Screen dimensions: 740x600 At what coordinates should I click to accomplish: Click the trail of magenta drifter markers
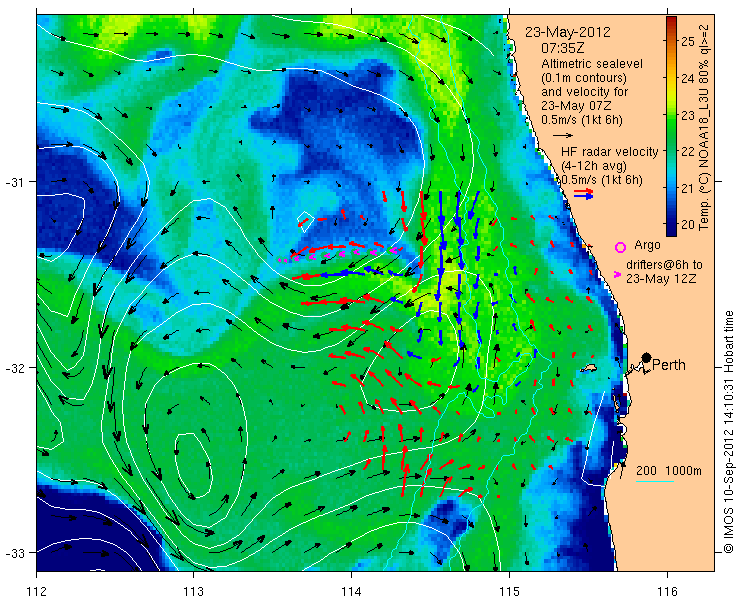pyautogui.click(x=339, y=255)
